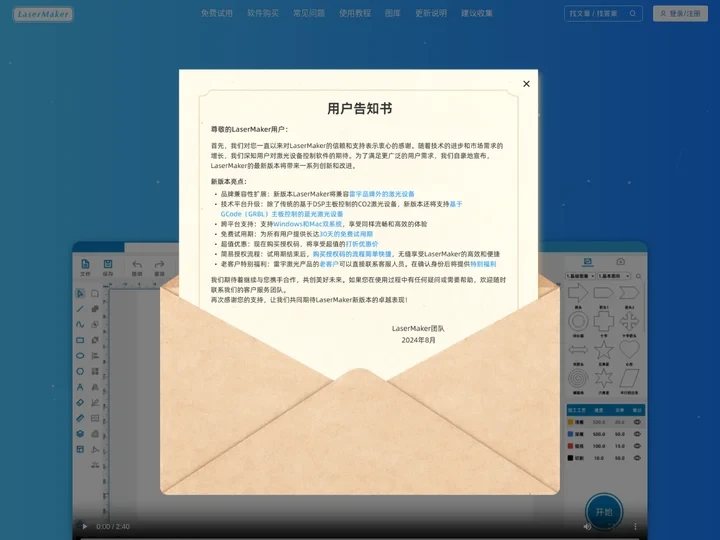Pick the right arrow shape thumbnail

tap(578, 293)
